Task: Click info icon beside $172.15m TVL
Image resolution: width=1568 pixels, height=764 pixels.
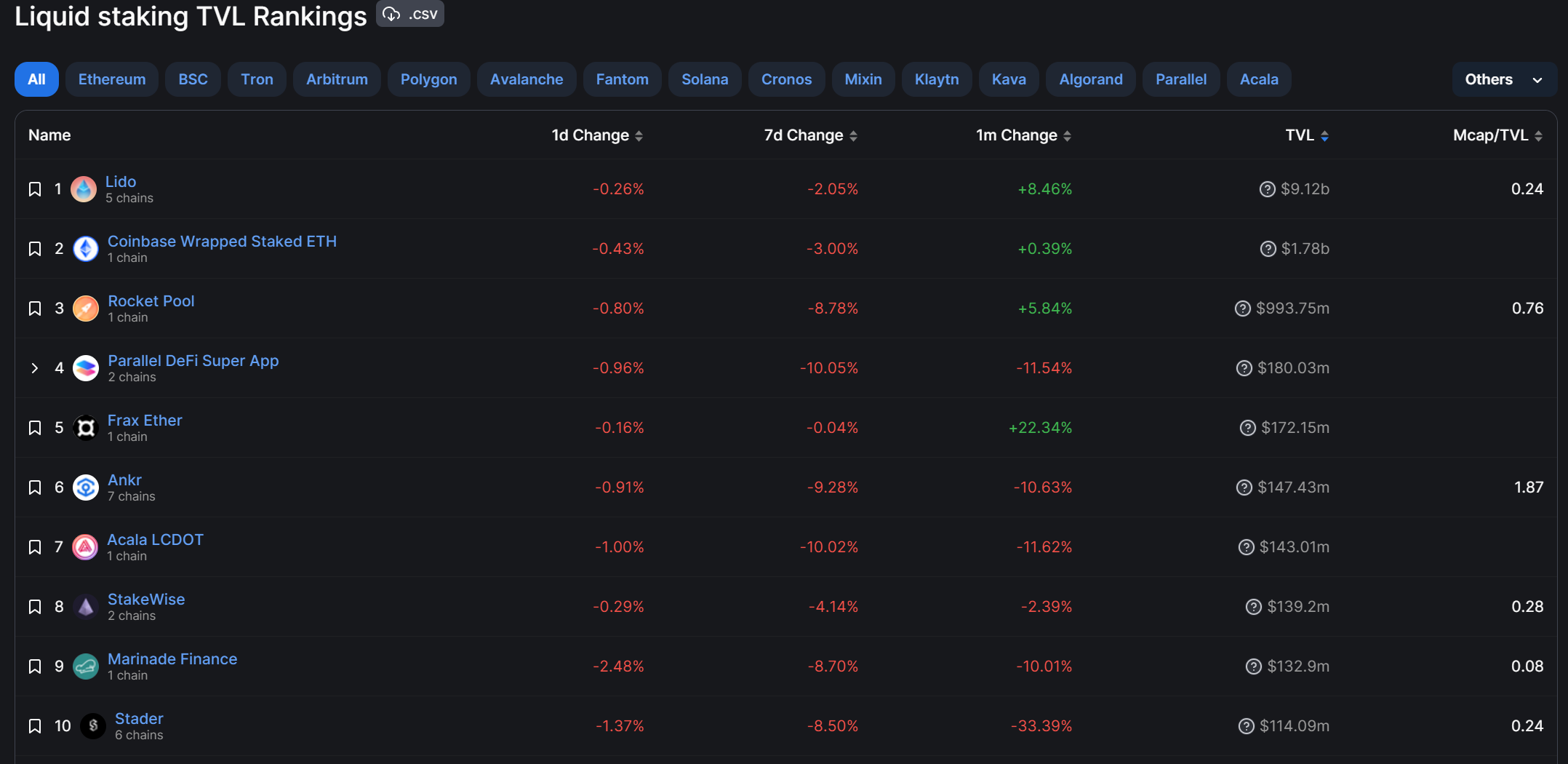Action: click(x=1248, y=428)
